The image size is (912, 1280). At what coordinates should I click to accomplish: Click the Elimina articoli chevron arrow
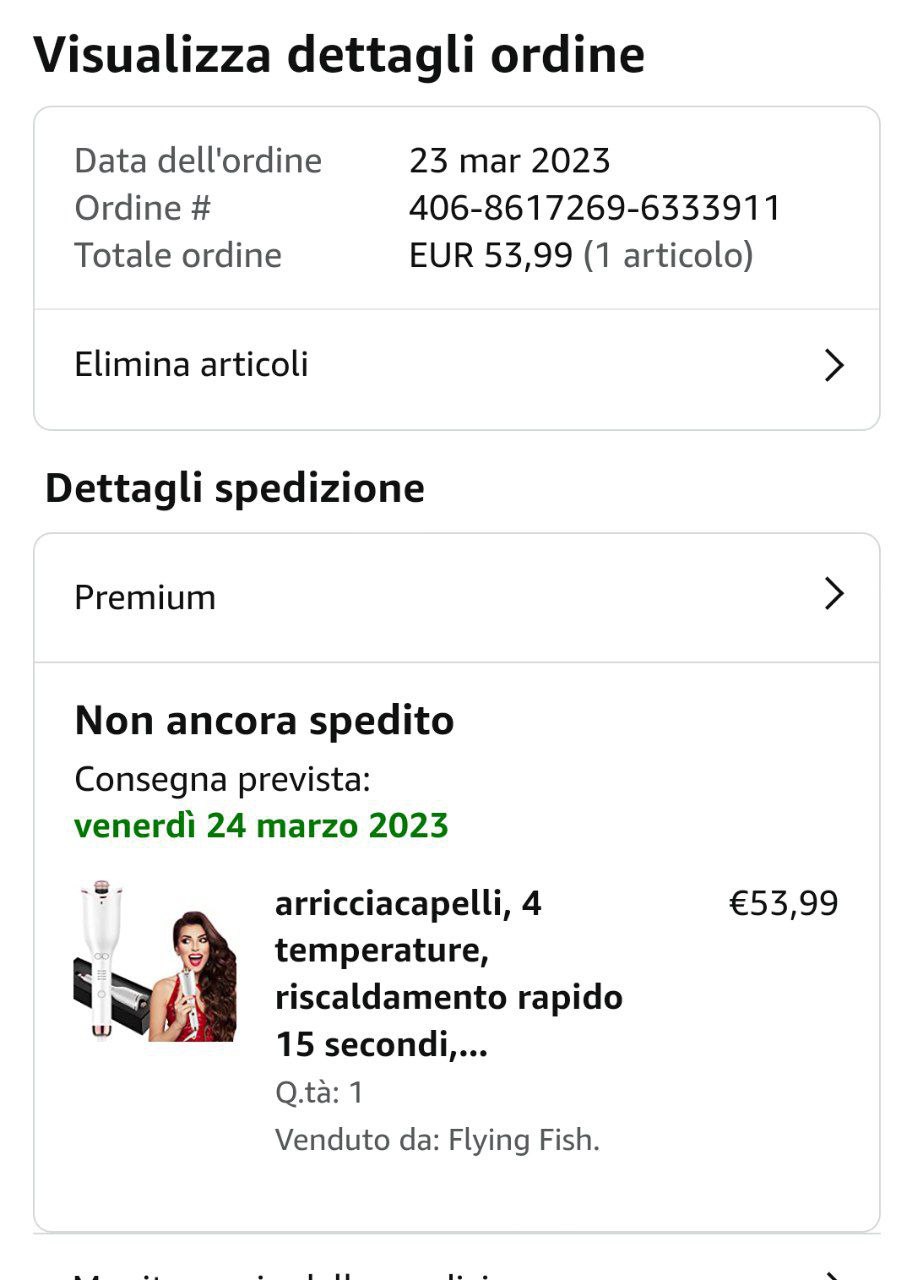pyautogui.click(x=834, y=366)
